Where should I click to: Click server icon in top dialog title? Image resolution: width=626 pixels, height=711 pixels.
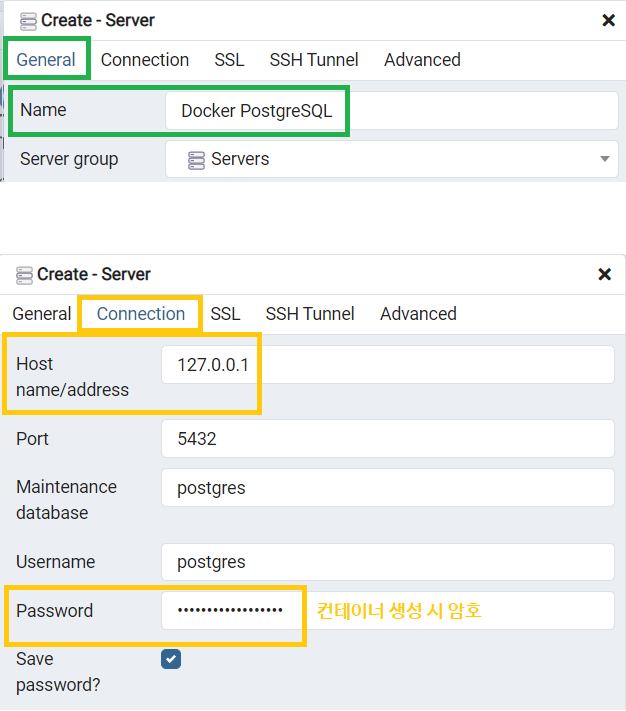28,21
